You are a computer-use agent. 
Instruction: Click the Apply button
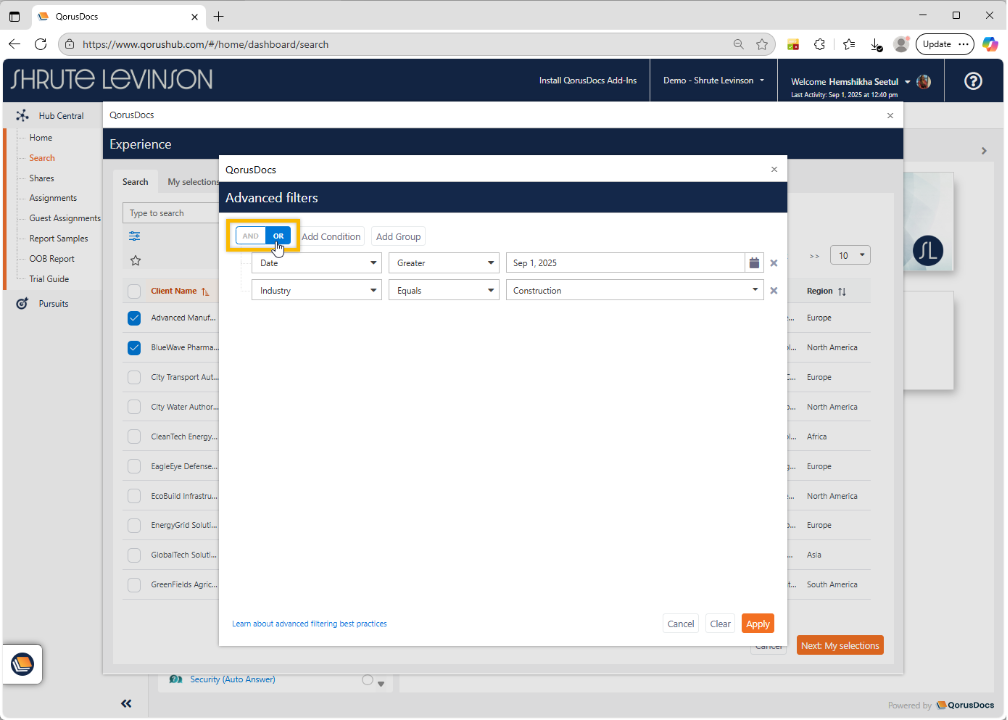[x=757, y=624]
